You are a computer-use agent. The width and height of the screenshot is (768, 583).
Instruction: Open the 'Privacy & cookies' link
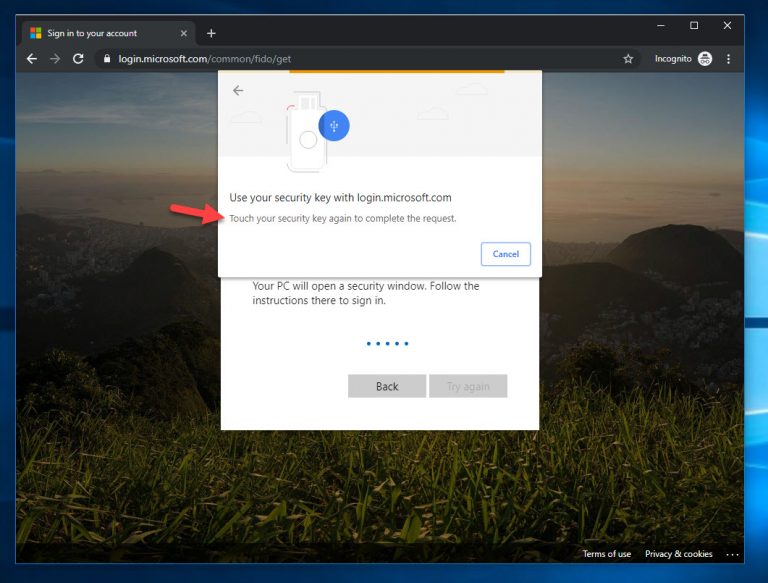(x=678, y=554)
